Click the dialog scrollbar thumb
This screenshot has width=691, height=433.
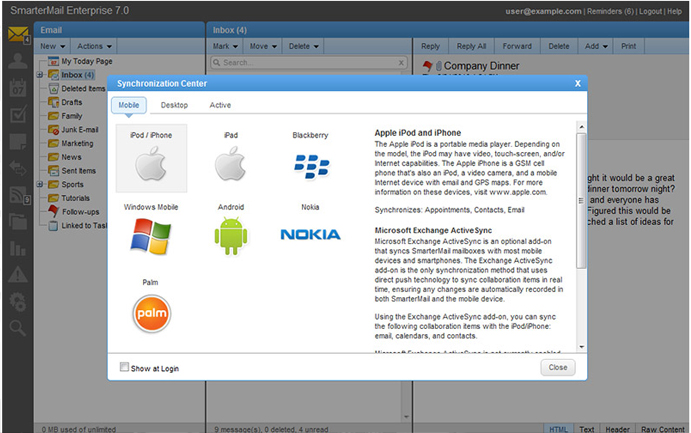[x=581, y=201]
